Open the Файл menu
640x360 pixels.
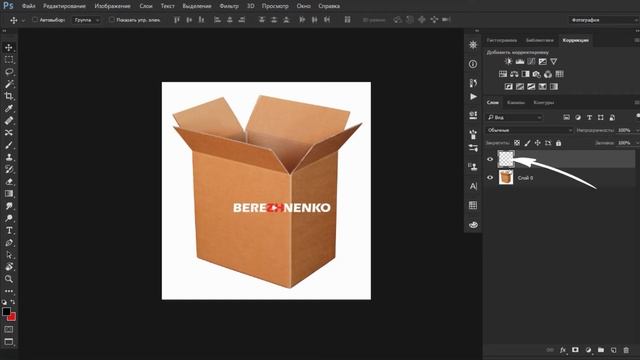[x=28, y=6]
